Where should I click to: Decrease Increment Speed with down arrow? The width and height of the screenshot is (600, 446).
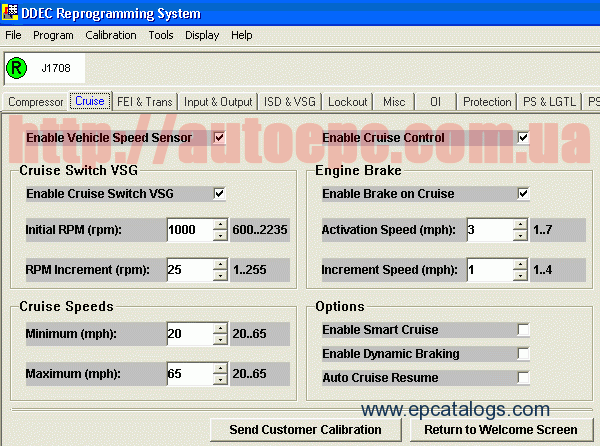(520, 275)
